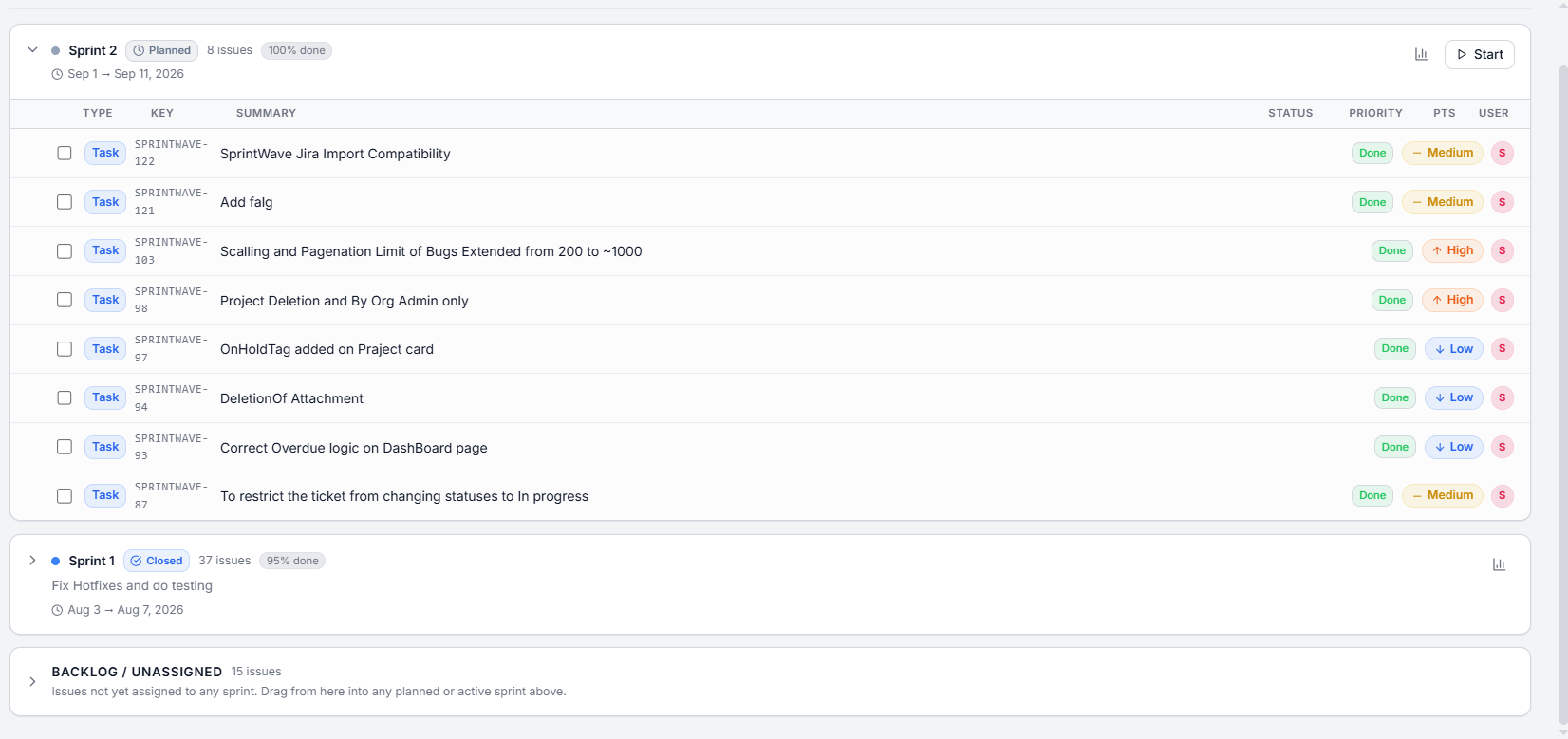
Task: Click the Planned status badge of Sprint 2
Action: [161, 50]
